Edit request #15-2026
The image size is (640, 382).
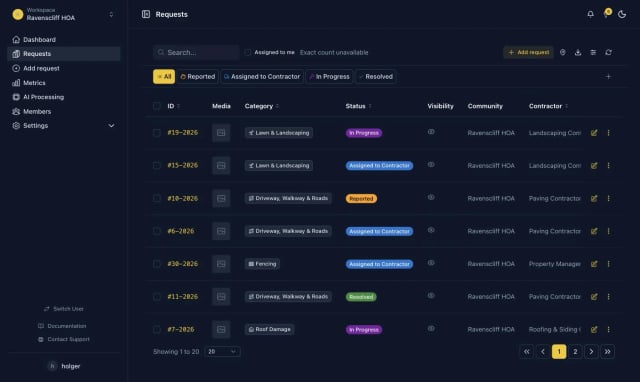pyautogui.click(x=594, y=165)
